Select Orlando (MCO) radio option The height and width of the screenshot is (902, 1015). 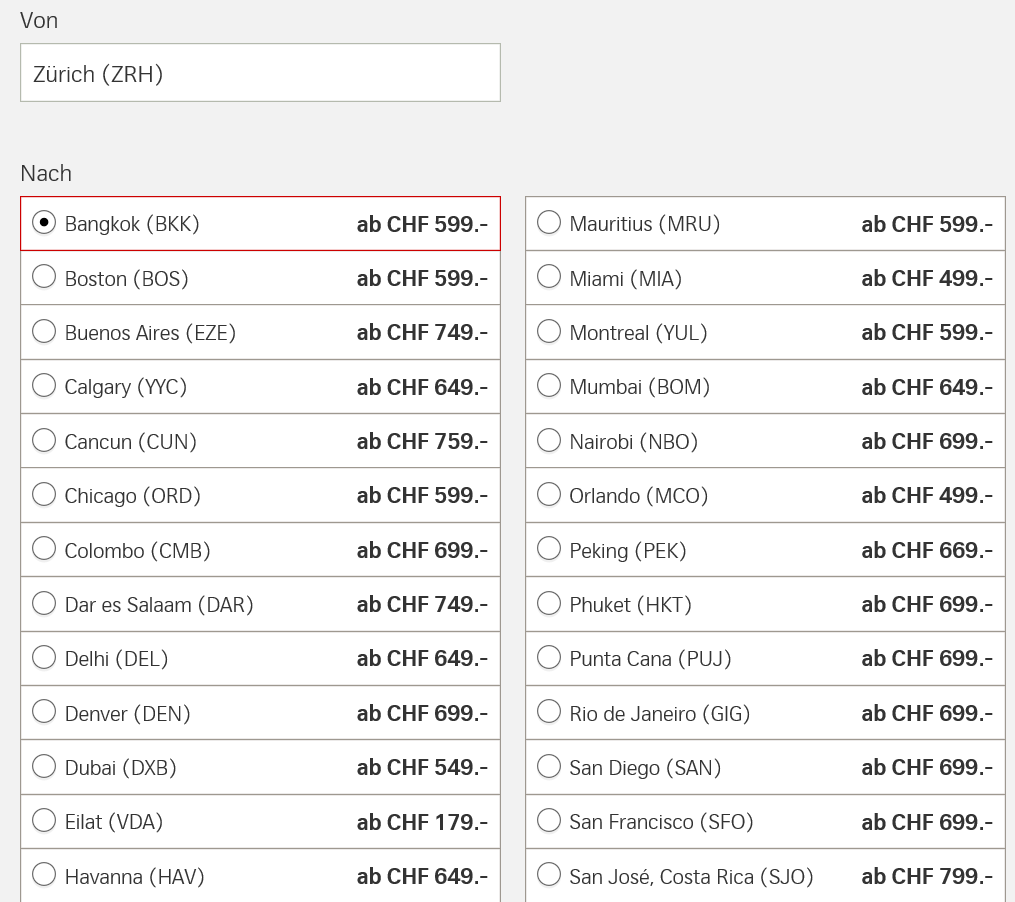coord(549,495)
